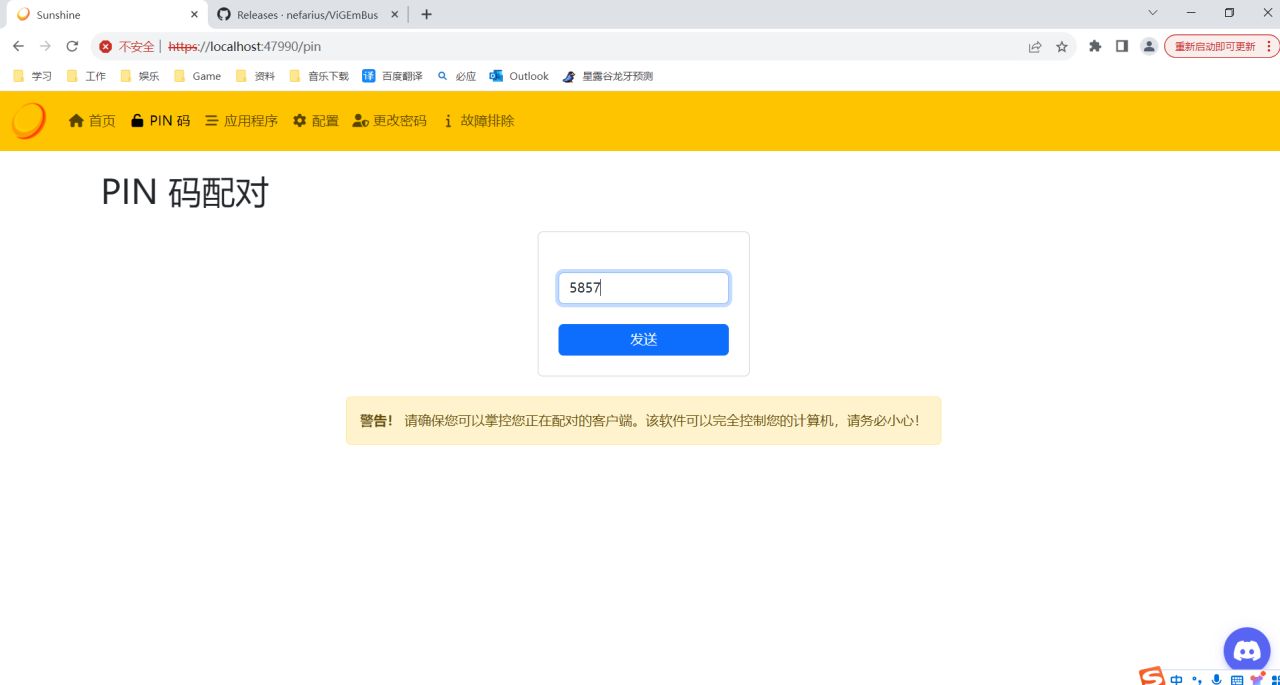Open the Extensions puzzle icon
The image size is (1280, 685).
click(x=1095, y=46)
